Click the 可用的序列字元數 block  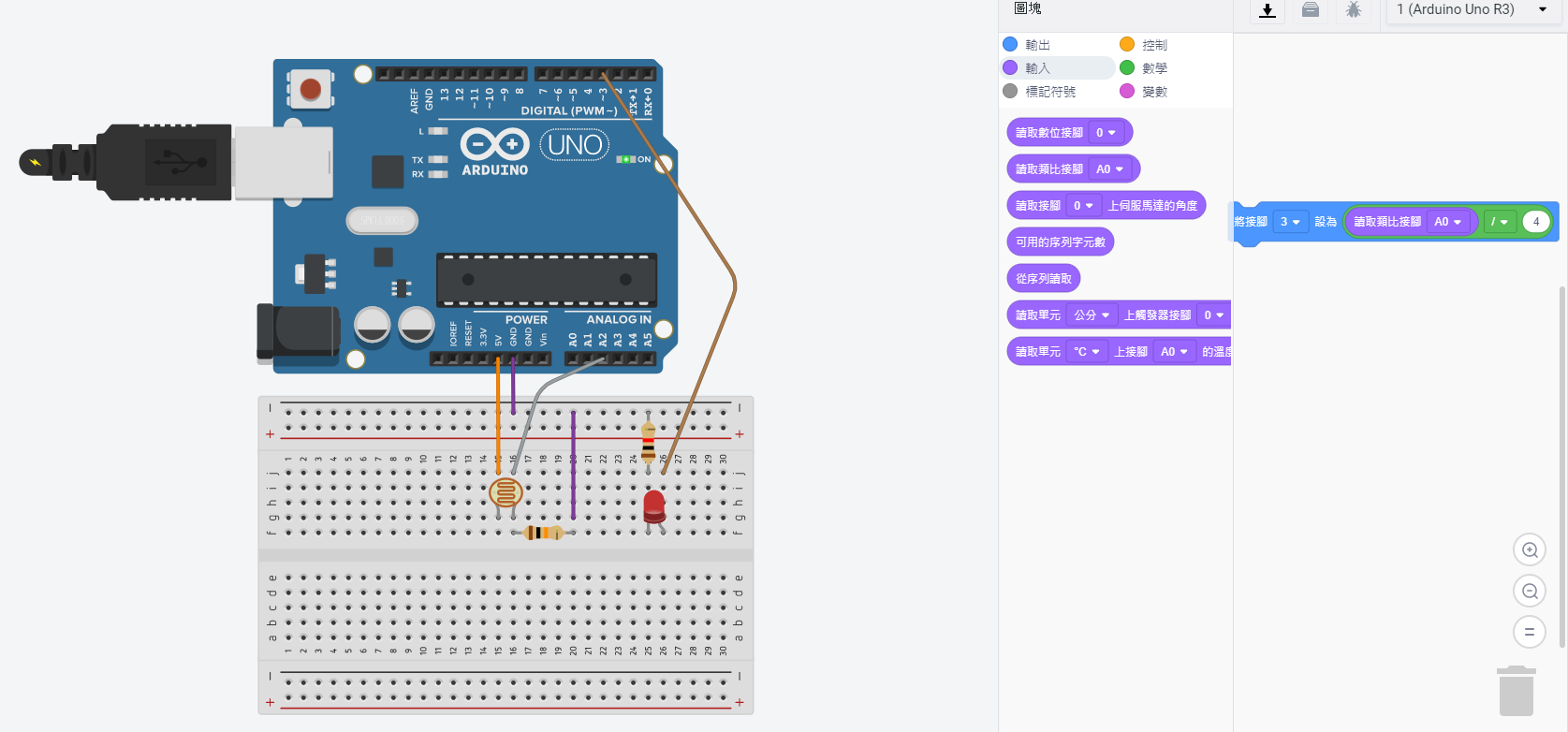pos(1061,242)
